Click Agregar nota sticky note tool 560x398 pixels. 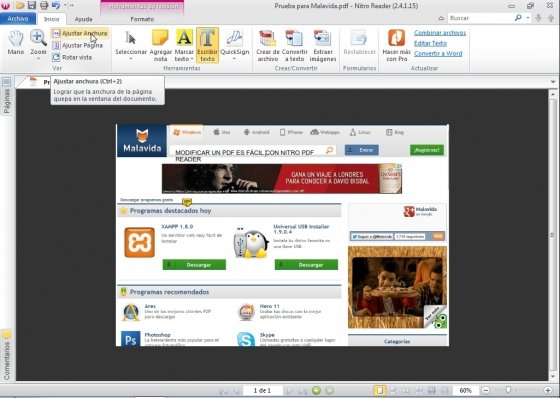tap(160, 45)
